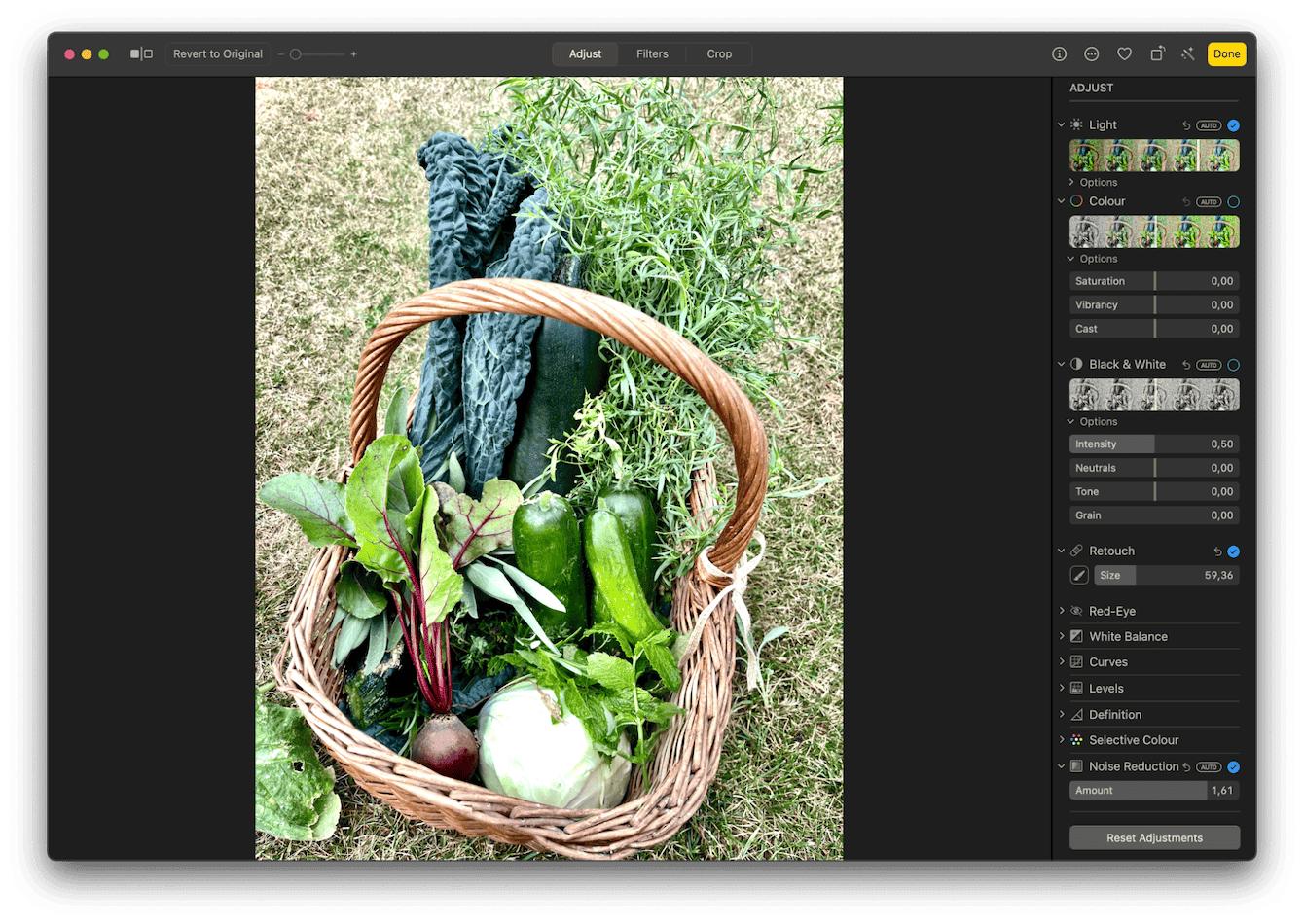The height and width of the screenshot is (924, 1304).
Task: Expand the Light Options section
Action: [1092, 182]
